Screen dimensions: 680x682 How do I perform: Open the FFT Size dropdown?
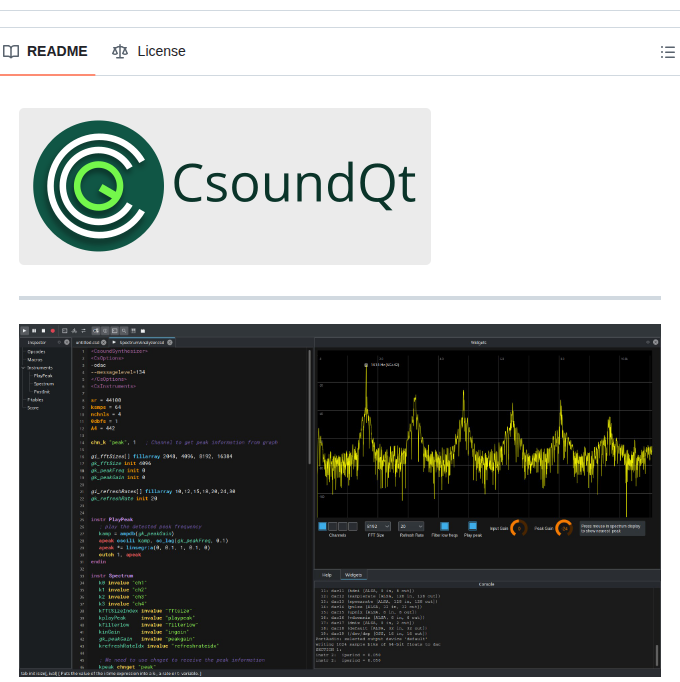[x=377, y=527]
